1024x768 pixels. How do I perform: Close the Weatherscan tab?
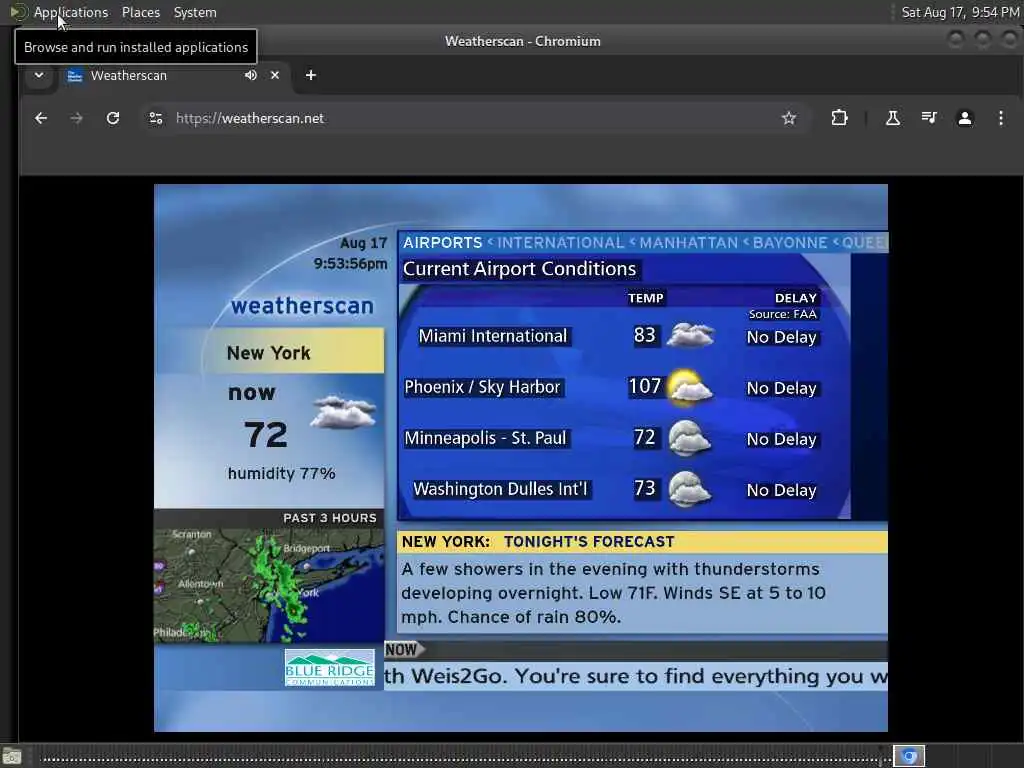[275, 75]
